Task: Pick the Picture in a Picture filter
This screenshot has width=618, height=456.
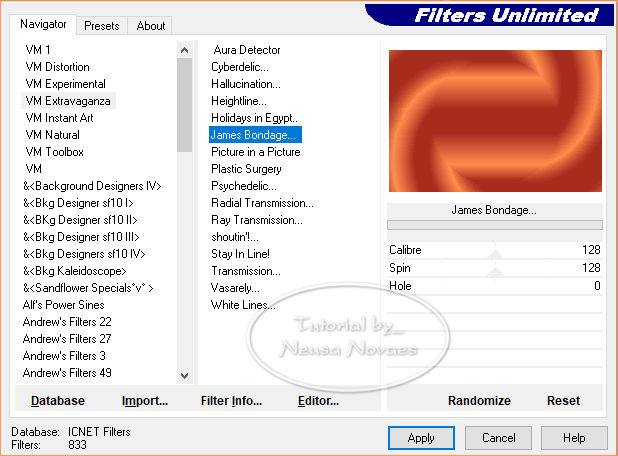Action: [x=255, y=152]
